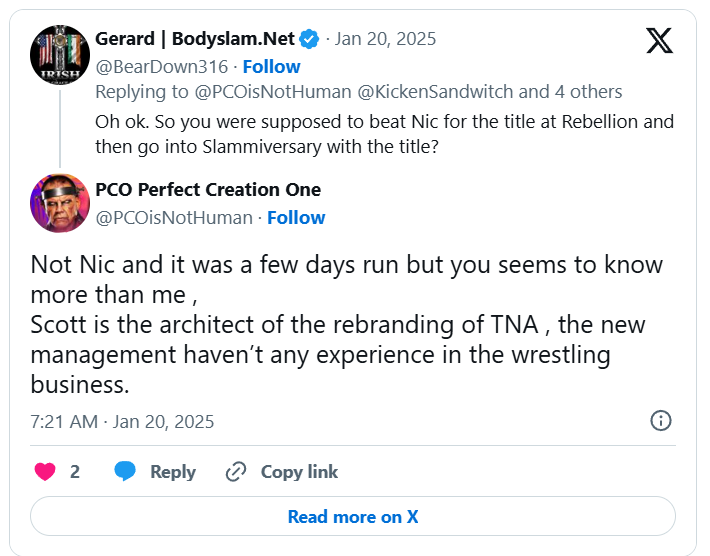Click the Copy link chain icon
Image resolution: width=710 pixels, height=556 pixels.
click(x=236, y=472)
